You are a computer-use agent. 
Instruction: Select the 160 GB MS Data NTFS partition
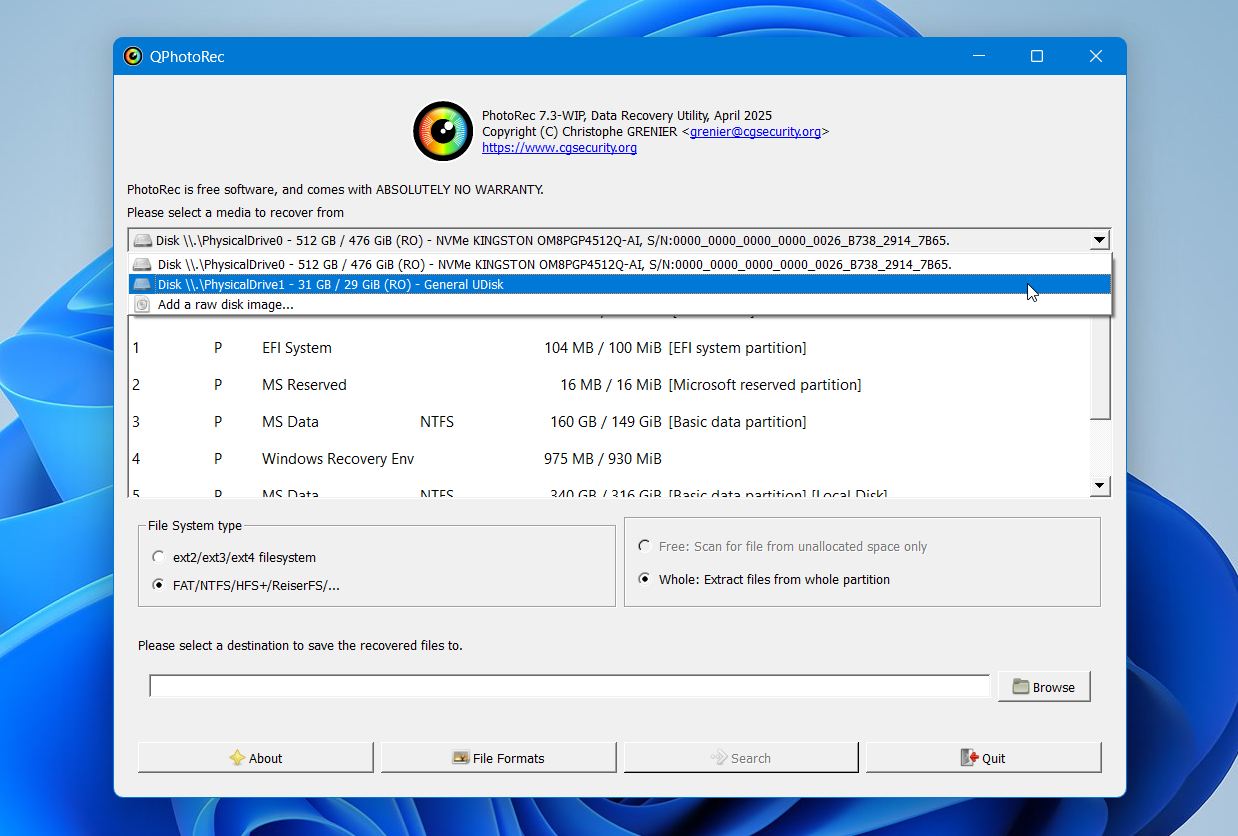click(x=608, y=422)
